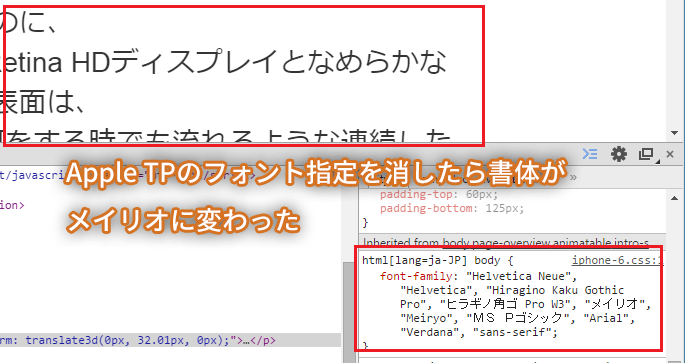This screenshot has width=685, height=363.
Task: Select the translate3d paragraph row in Elements
Action: [x=170, y=340]
